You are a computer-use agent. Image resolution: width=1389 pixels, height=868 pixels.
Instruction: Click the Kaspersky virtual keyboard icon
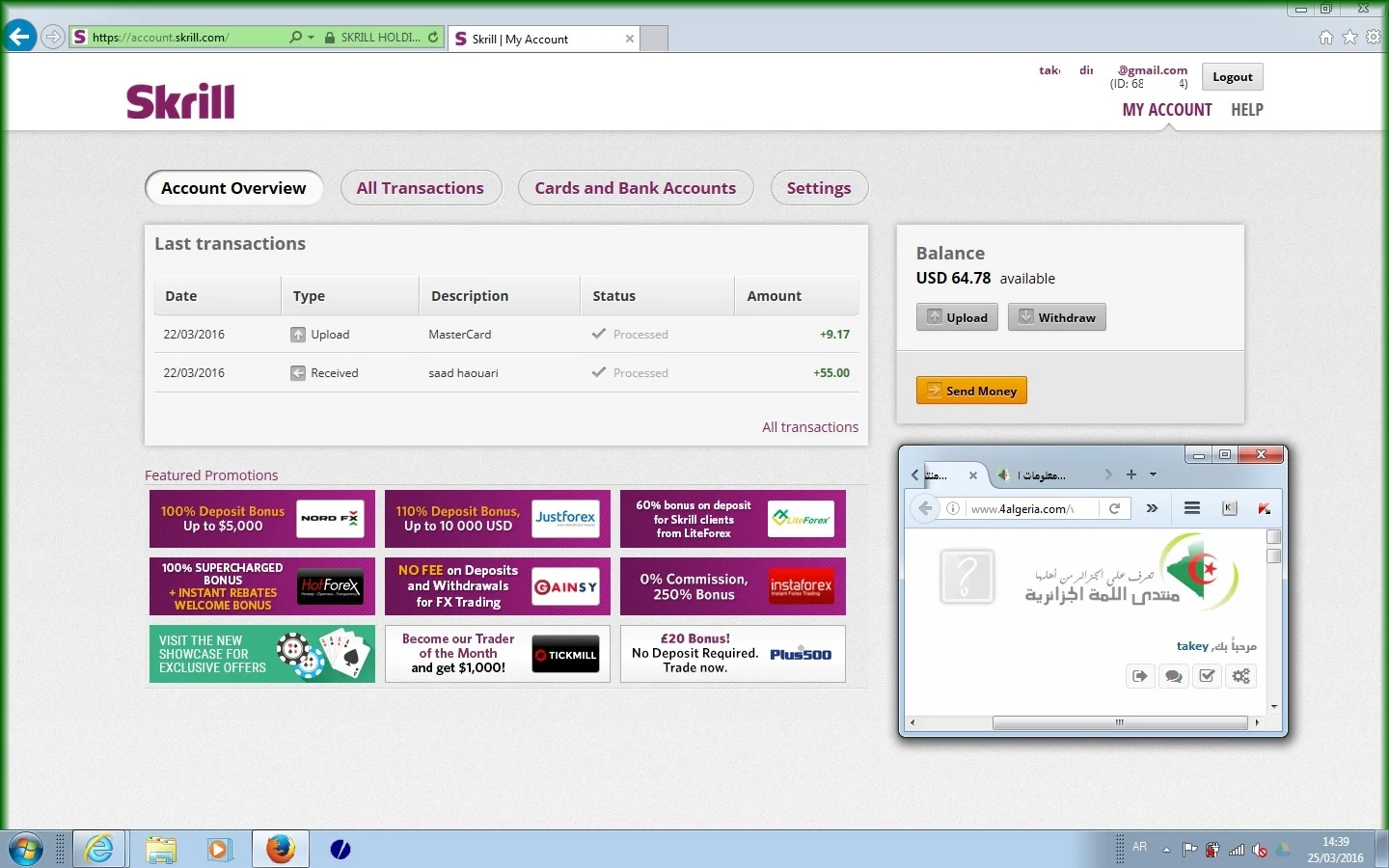[1230, 508]
